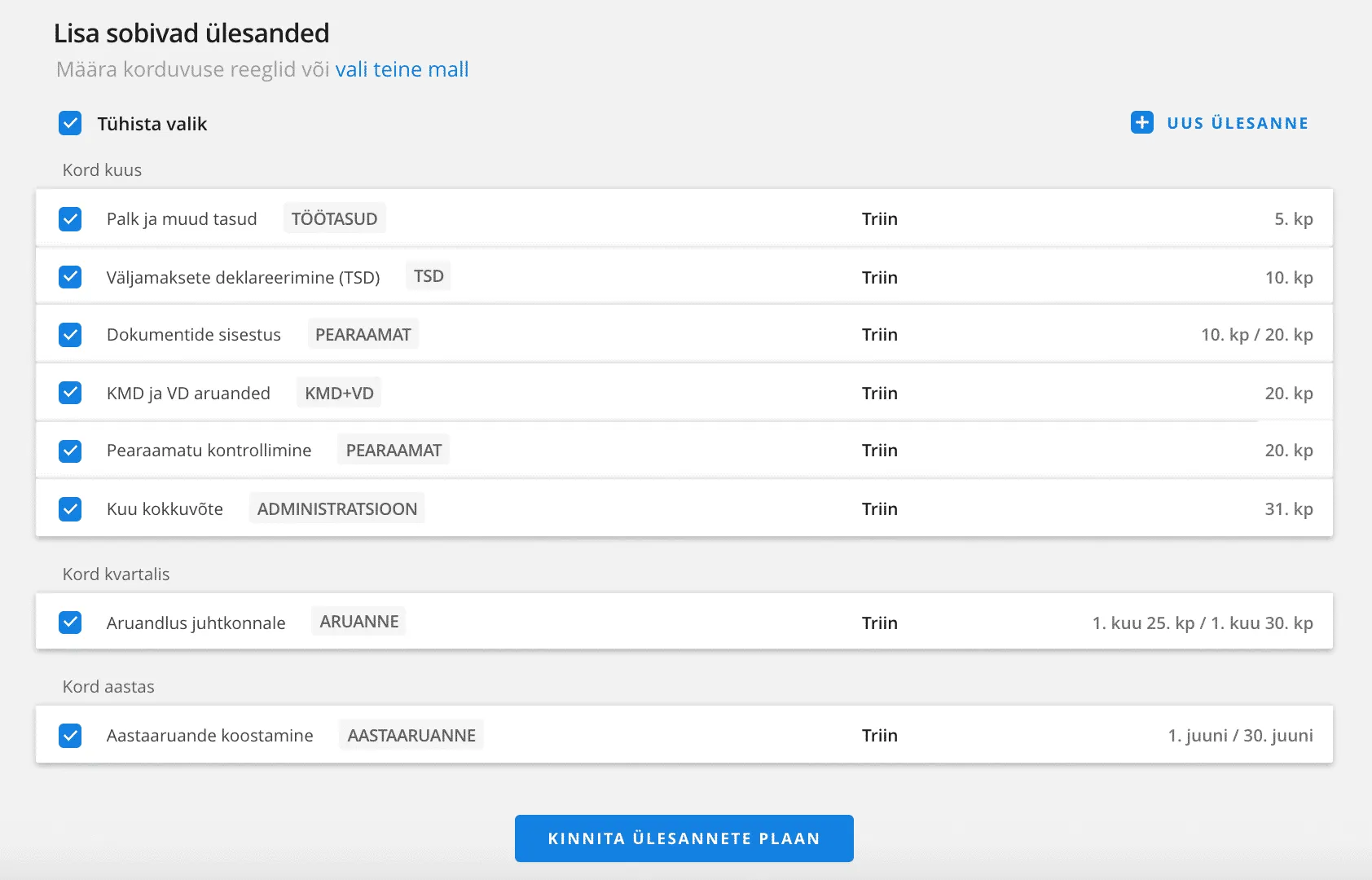The image size is (1372, 880).
Task: Uncheck the Kuu kokkuvõte checkbox
Action: coord(70,509)
